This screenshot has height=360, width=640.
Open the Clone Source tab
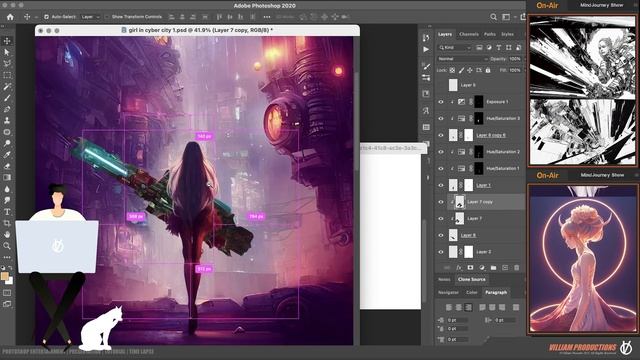pos(471,280)
